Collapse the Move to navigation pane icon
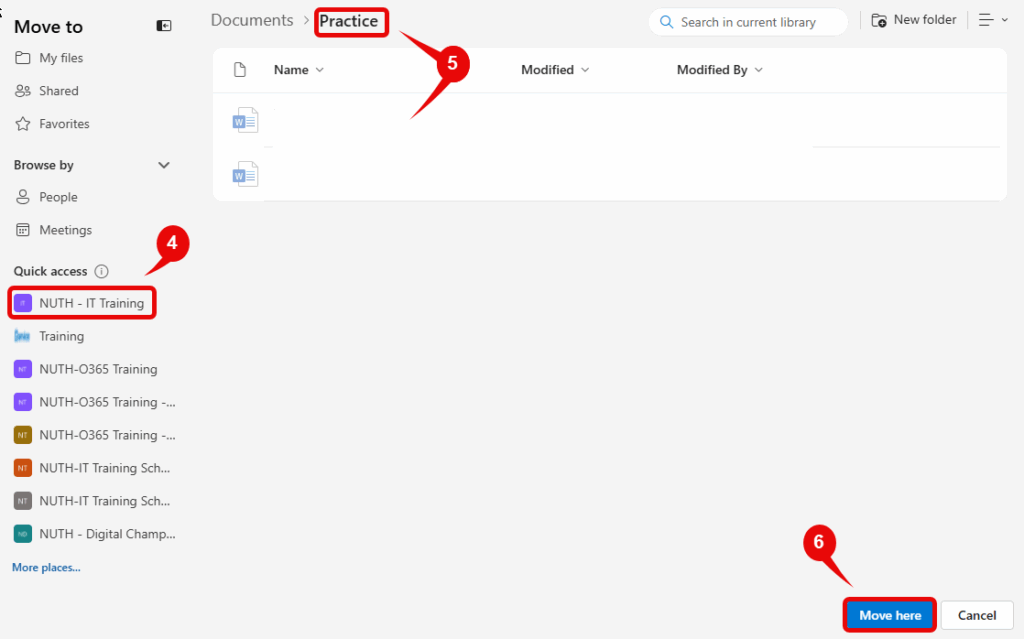The height and width of the screenshot is (639, 1024). [164, 26]
